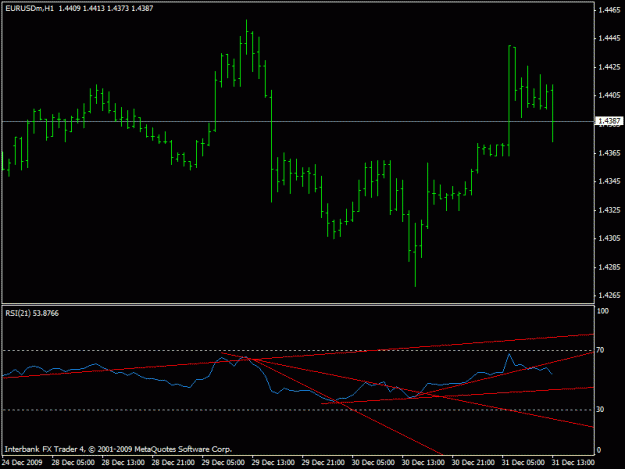Click the 1.4425 price scale value

609,67
